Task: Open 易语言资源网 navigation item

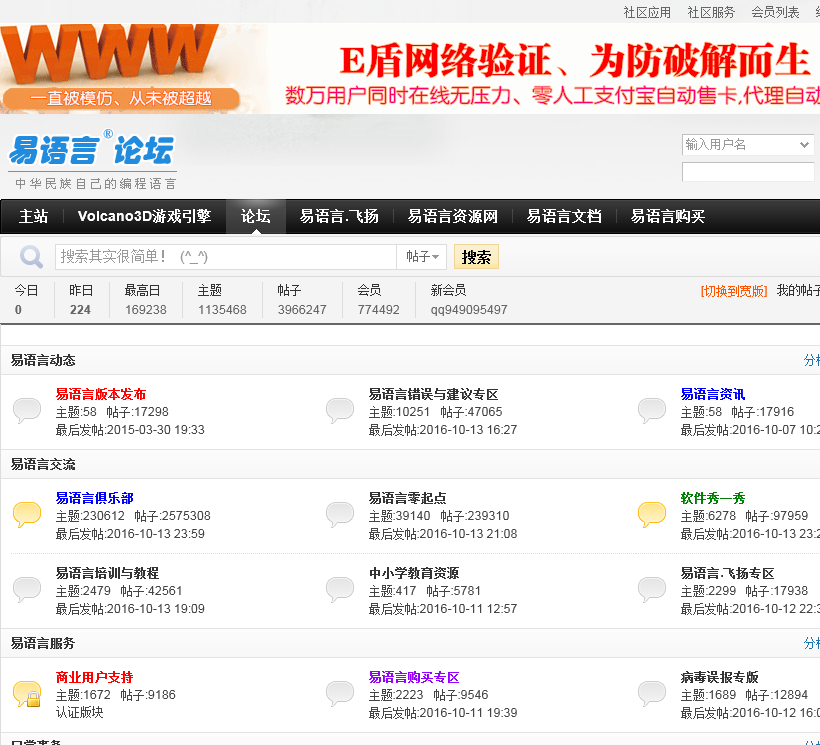Action: pos(452,216)
